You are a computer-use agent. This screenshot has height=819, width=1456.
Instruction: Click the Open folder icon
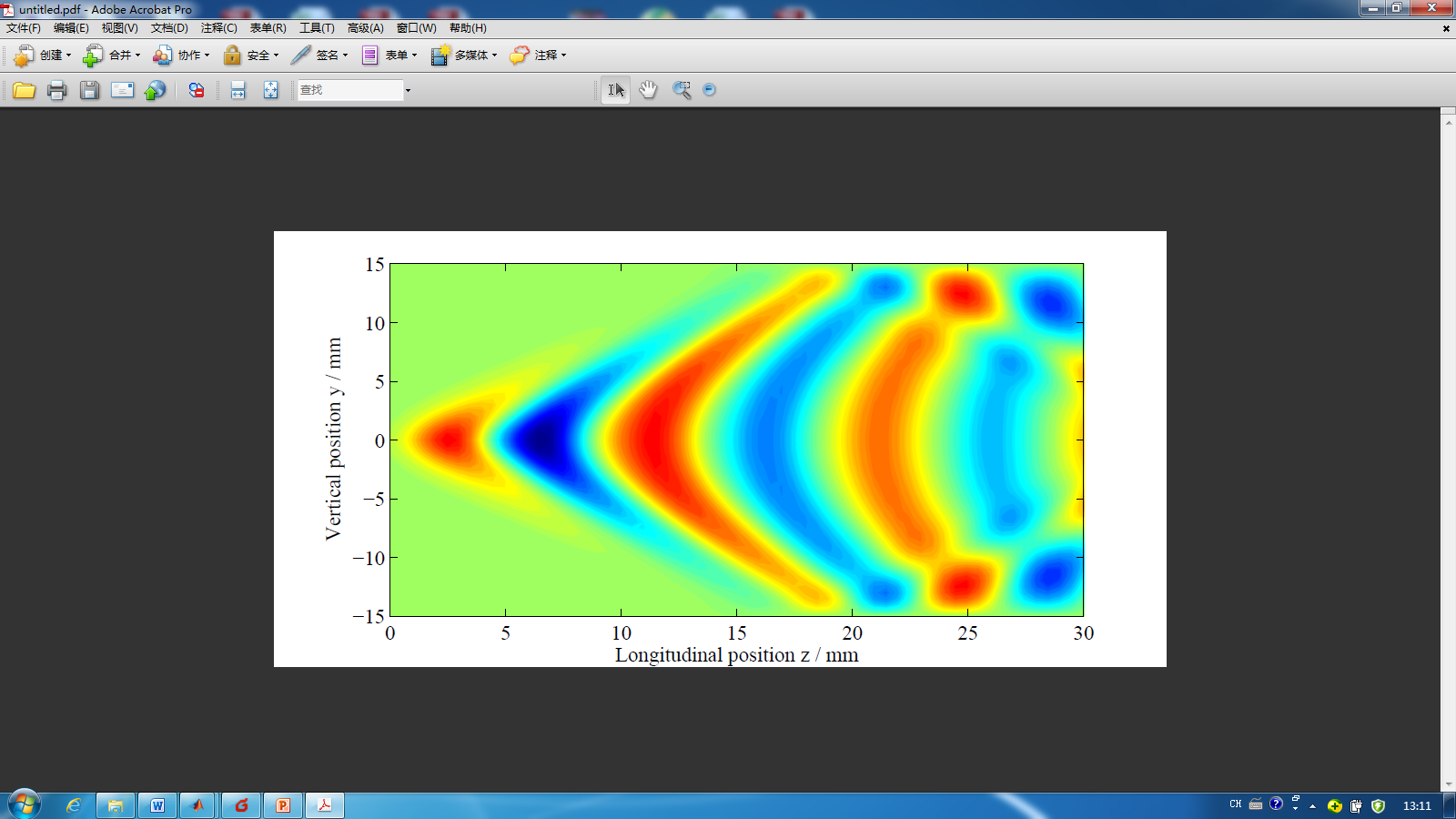click(24, 90)
